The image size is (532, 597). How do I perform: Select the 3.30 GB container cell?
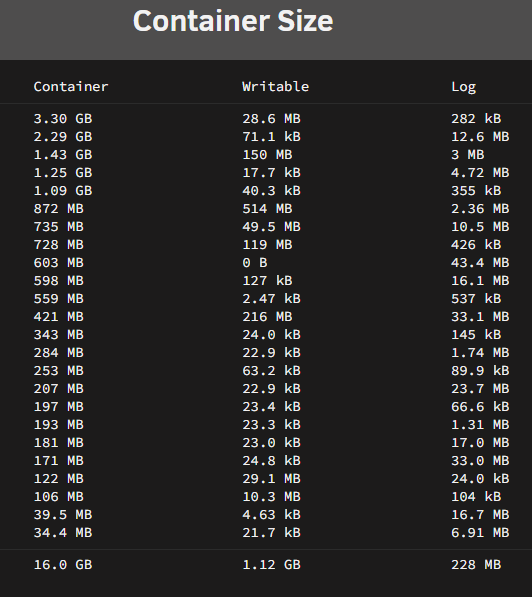point(63,119)
